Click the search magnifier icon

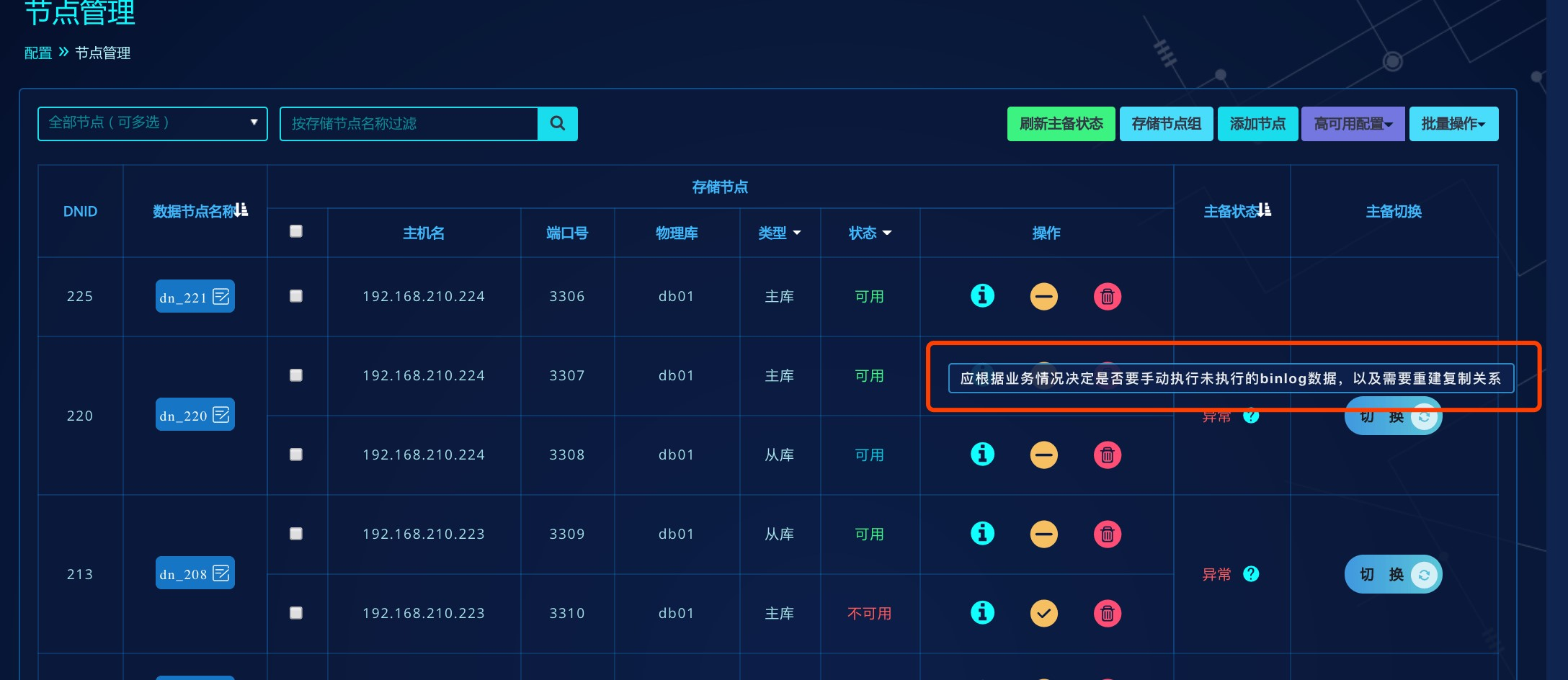558,123
